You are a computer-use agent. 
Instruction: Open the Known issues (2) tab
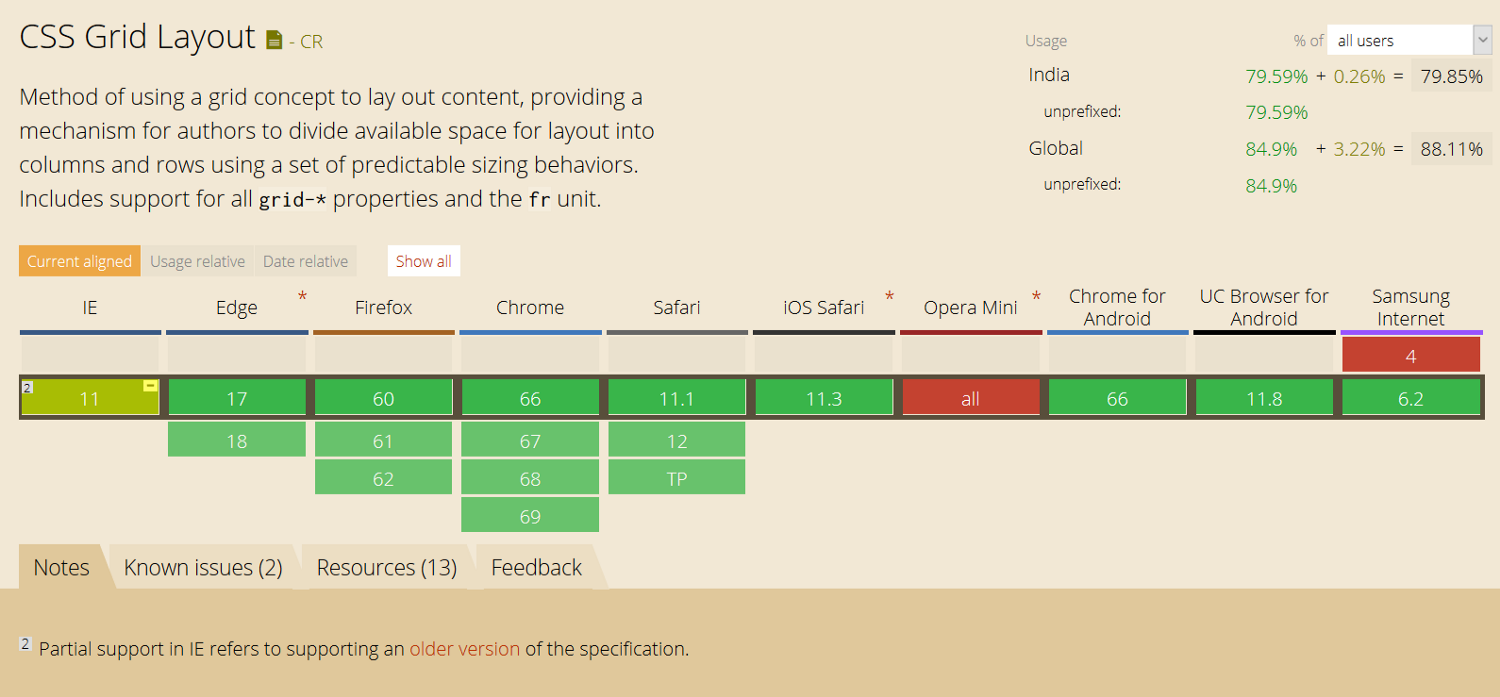(203, 567)
